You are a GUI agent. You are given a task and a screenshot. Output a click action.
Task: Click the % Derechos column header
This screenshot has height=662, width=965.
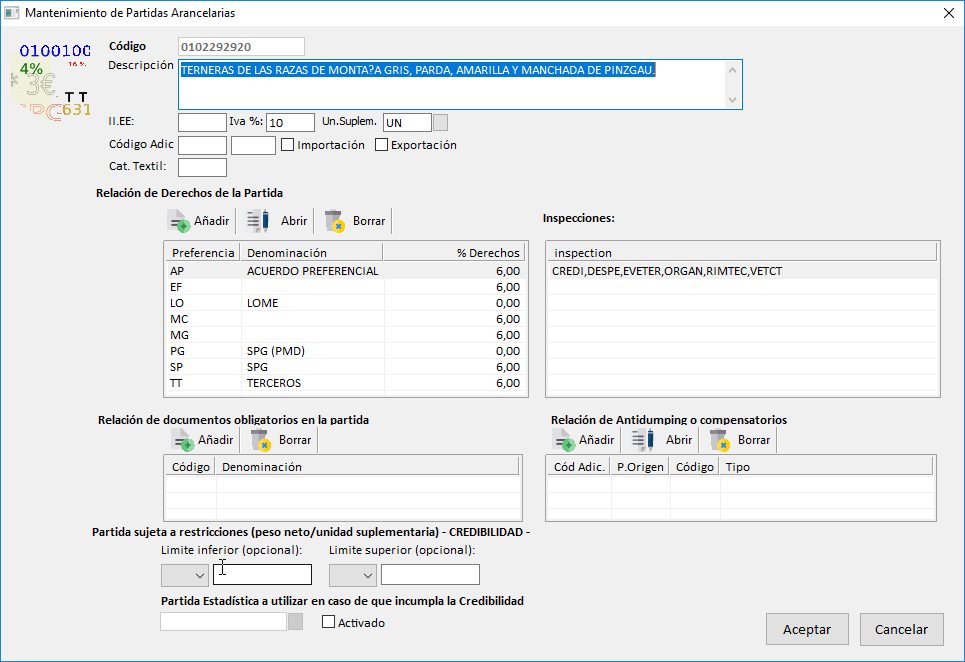tap(455, 253)
